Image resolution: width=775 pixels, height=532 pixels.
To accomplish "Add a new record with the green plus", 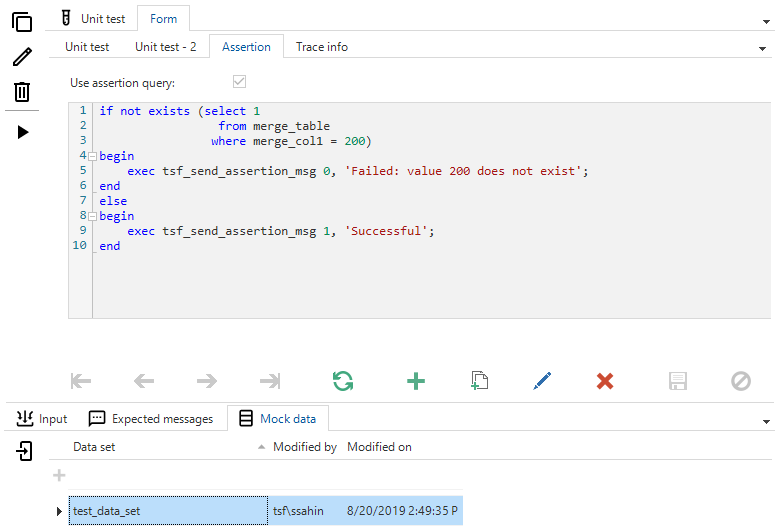I will (416, 381).
